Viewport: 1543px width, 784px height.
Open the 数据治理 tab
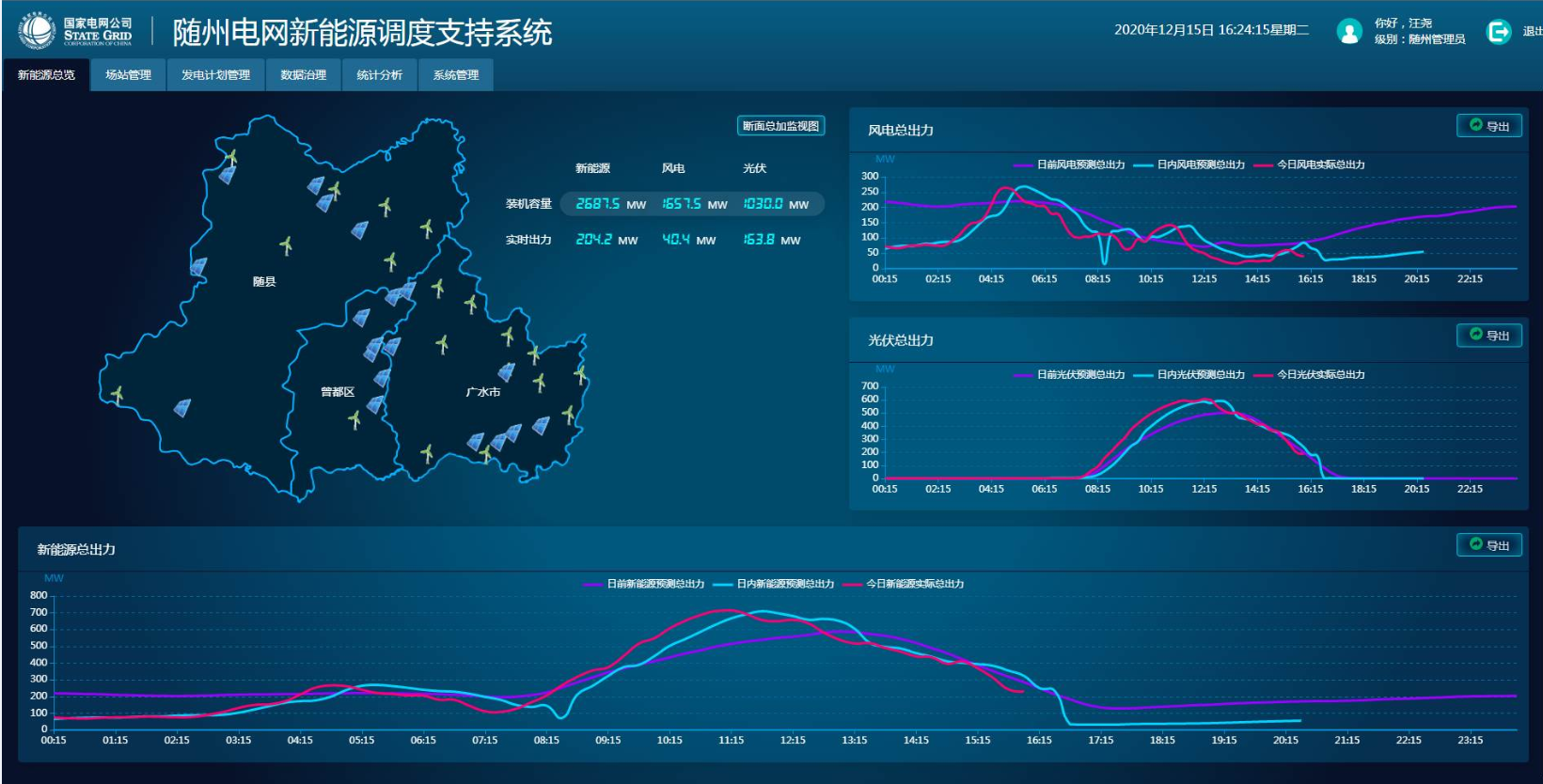[x=303, y=75]
